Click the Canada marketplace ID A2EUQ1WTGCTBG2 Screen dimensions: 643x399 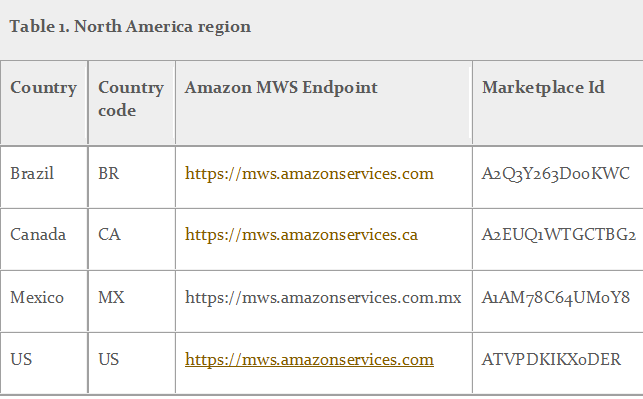coord(559,235)
